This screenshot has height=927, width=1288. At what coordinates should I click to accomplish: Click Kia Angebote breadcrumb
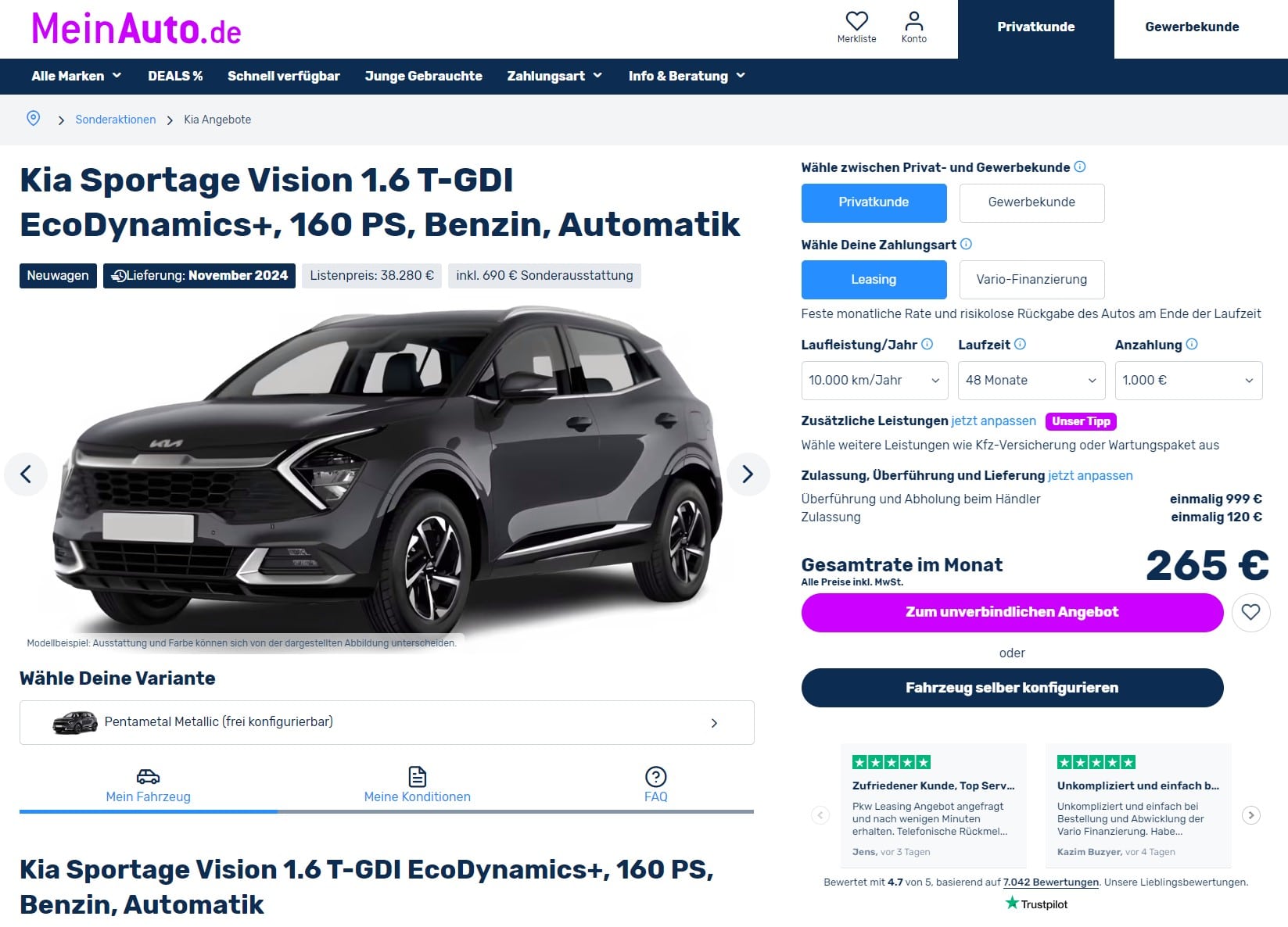click(x=217, y=120)
